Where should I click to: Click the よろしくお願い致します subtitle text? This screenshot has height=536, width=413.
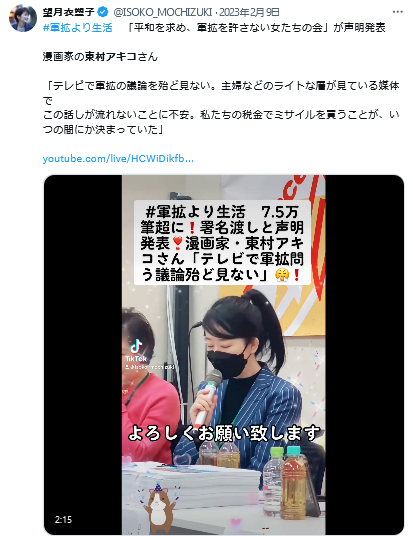[224, 433]
